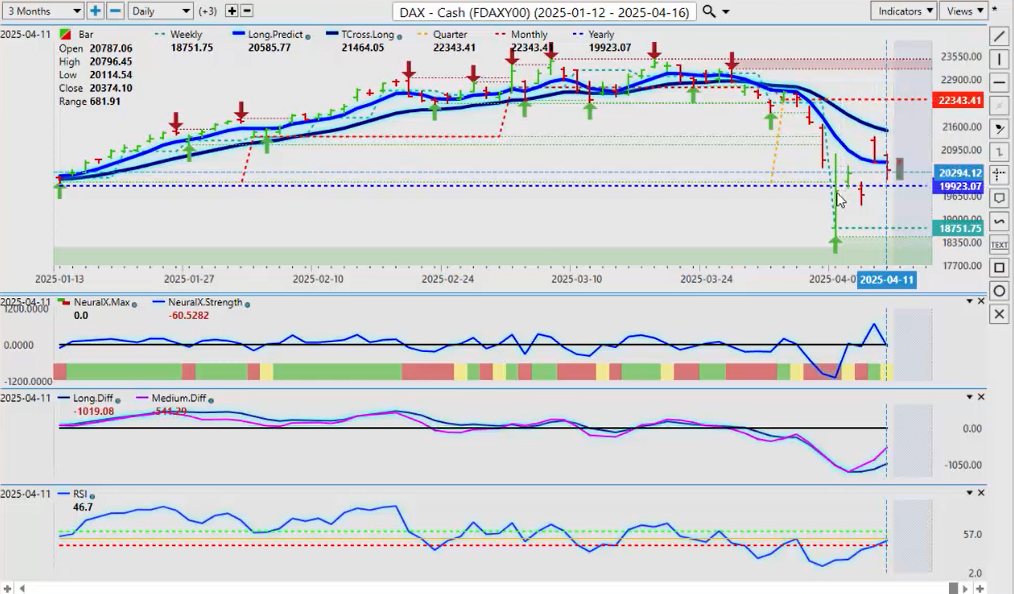Click the dot next to Long.Predict
Image resolution: width=1014 pixels, height=594 pixels.
307,37
